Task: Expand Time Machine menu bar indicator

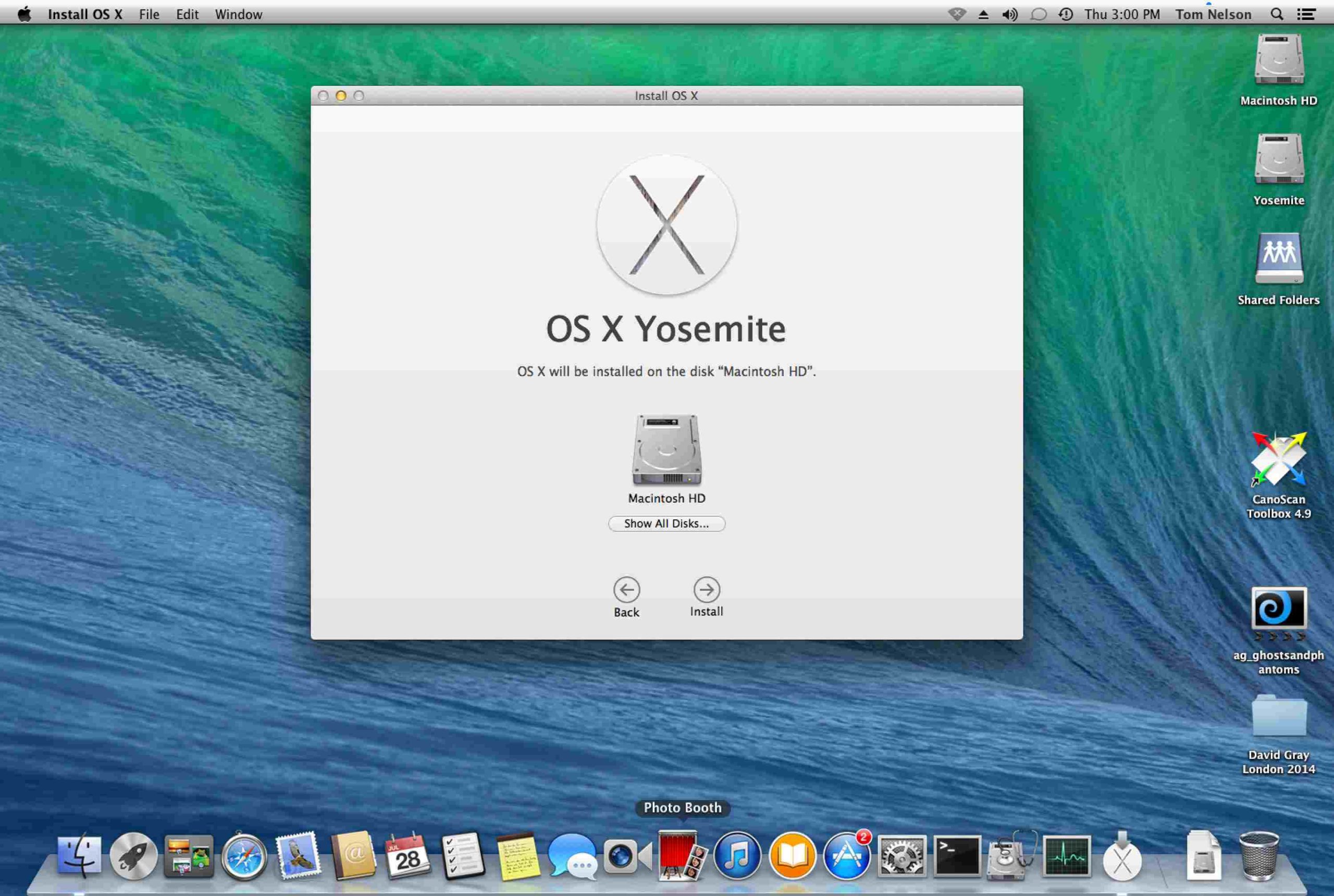Action: [x=1067, y=13]
